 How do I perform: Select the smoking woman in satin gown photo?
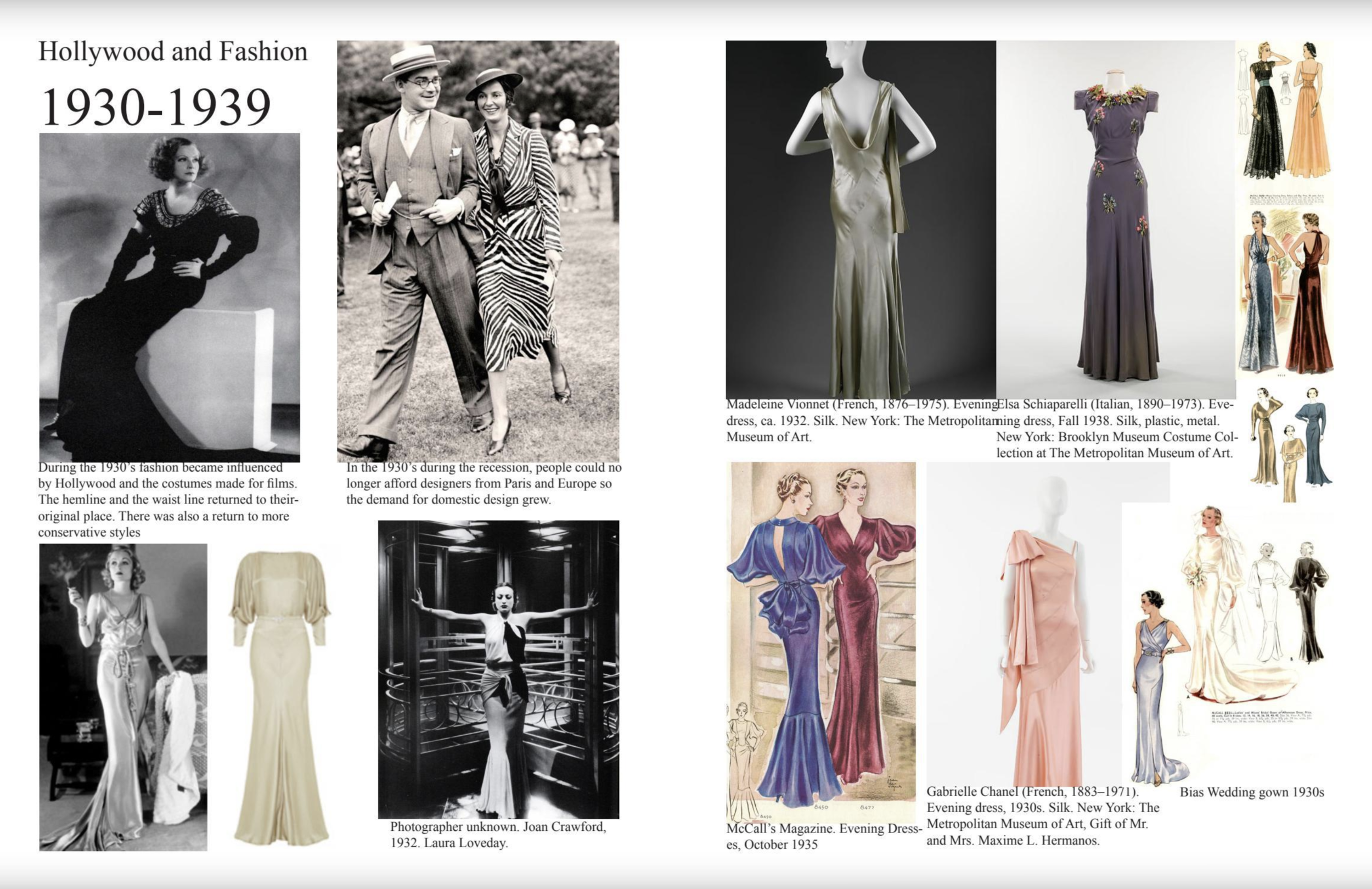coord(123,697)
